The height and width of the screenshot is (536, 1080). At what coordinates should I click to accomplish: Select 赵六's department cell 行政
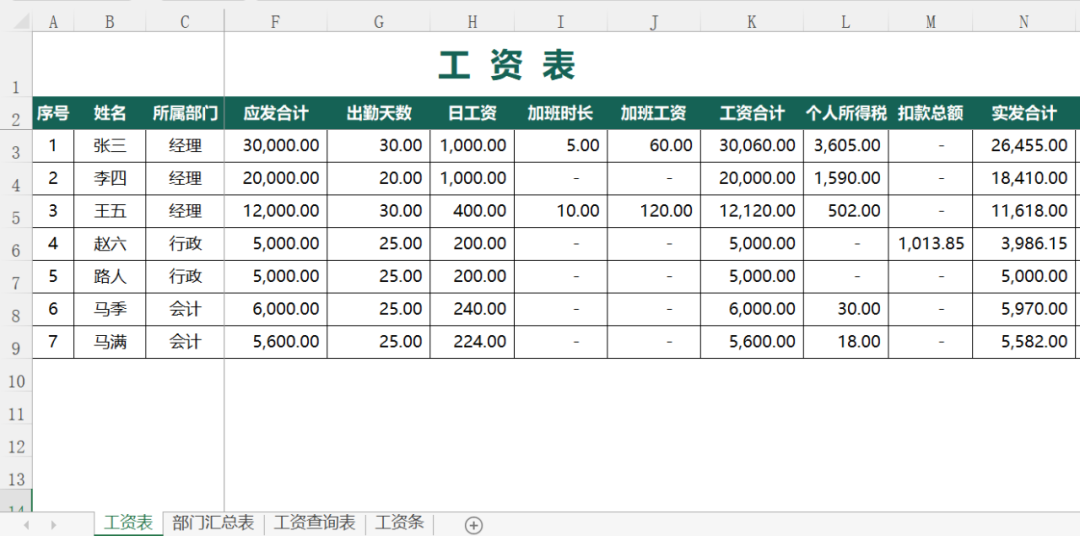(x=185, y=243)
